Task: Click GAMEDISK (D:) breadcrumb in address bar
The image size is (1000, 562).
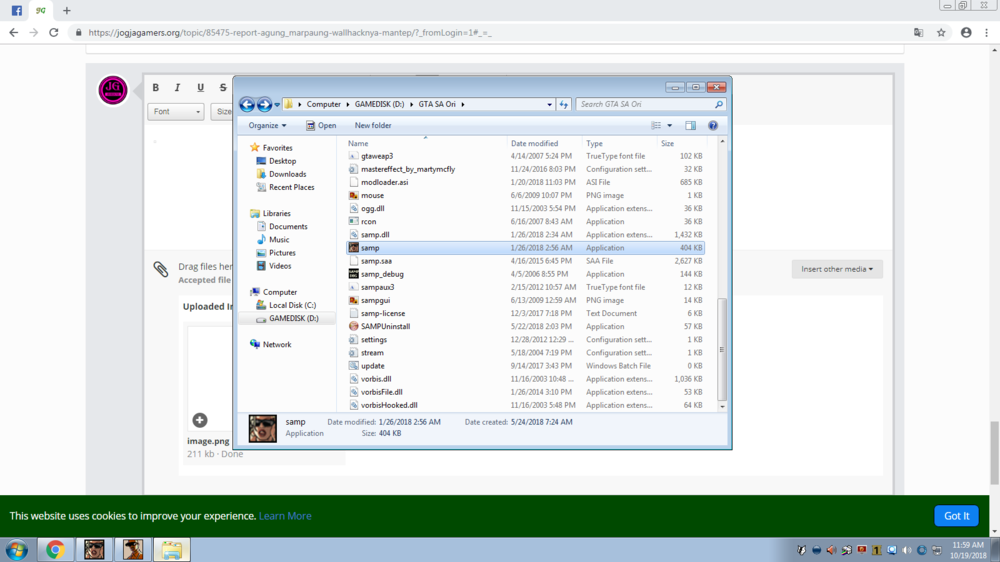Action: point(379,104)
